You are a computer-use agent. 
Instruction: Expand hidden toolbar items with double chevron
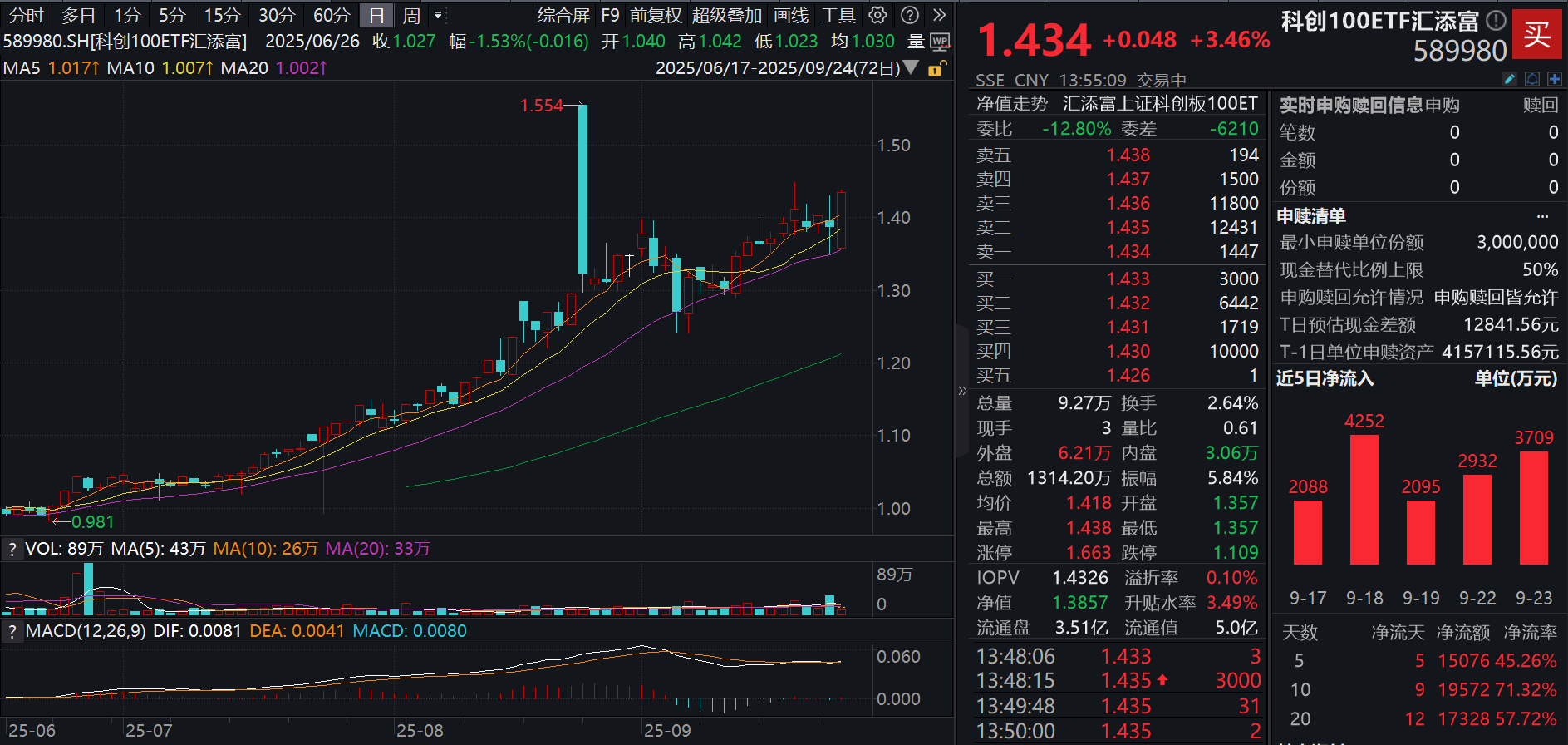coord(940,15)
